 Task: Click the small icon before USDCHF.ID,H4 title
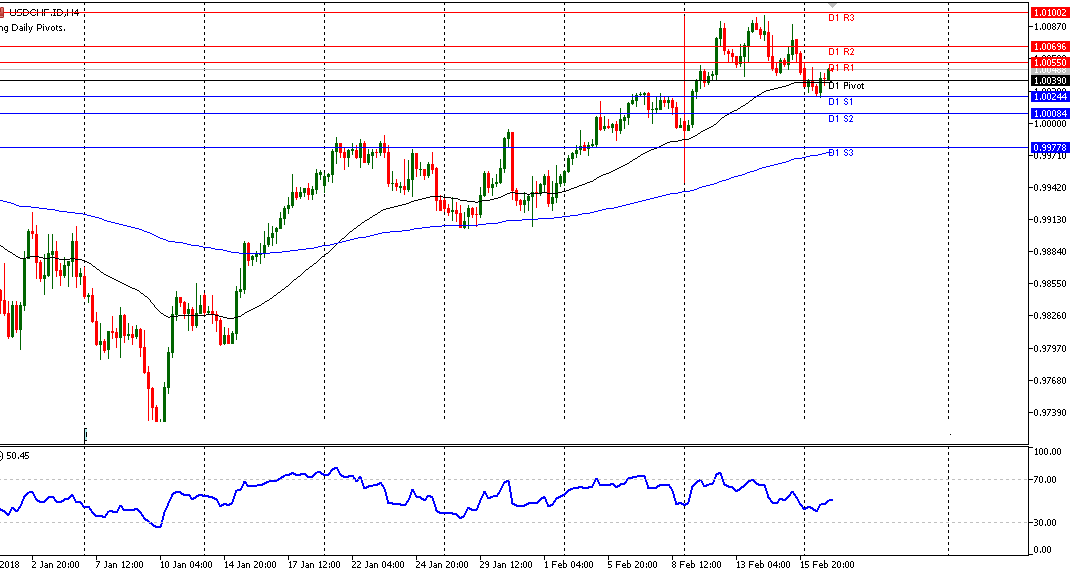point(3,12)
